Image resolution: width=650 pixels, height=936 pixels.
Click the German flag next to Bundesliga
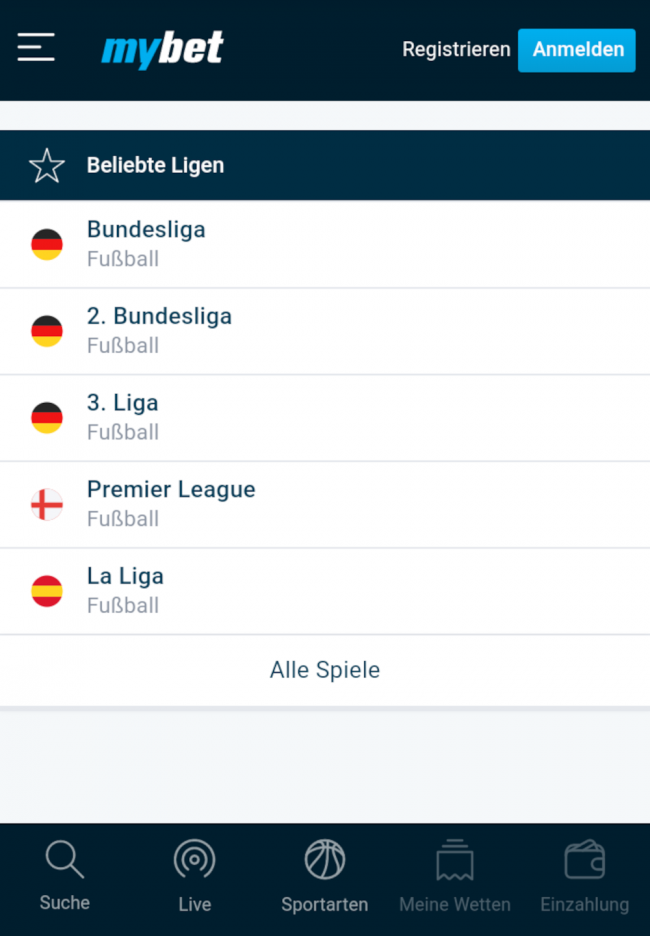point(47,244)
